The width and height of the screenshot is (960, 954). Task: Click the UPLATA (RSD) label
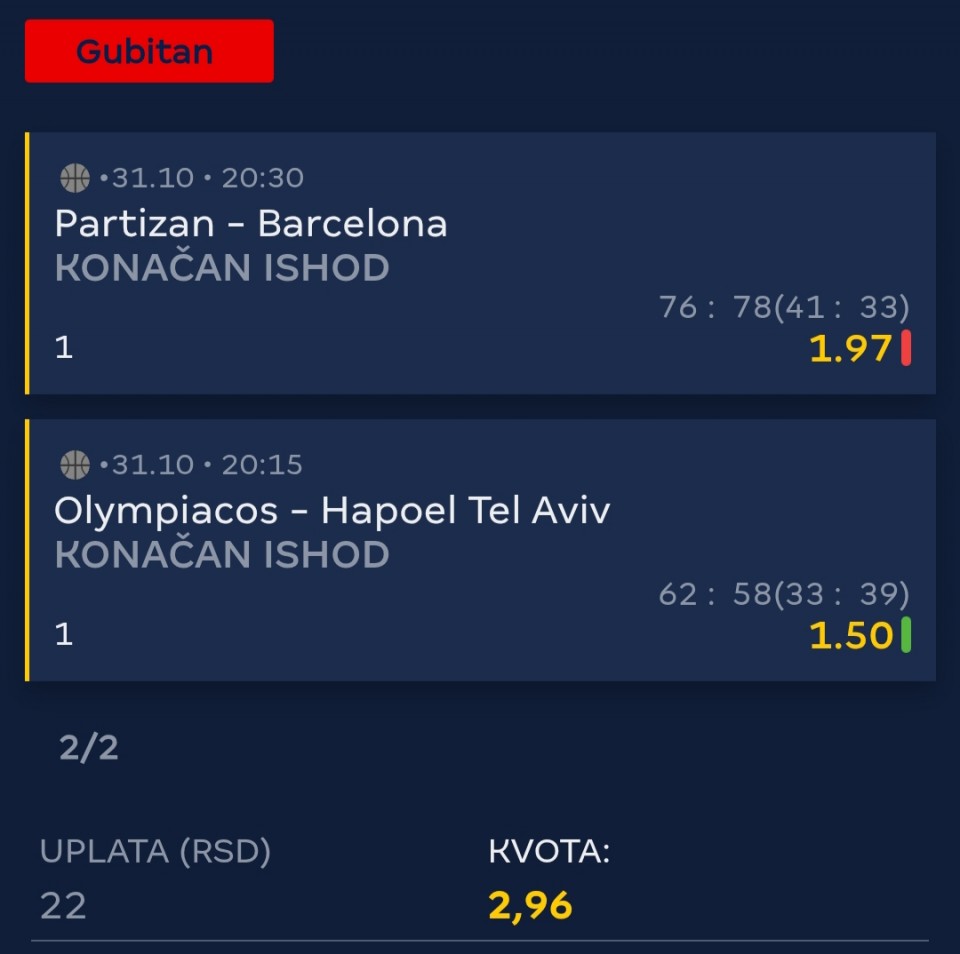[x=155, y=851]
